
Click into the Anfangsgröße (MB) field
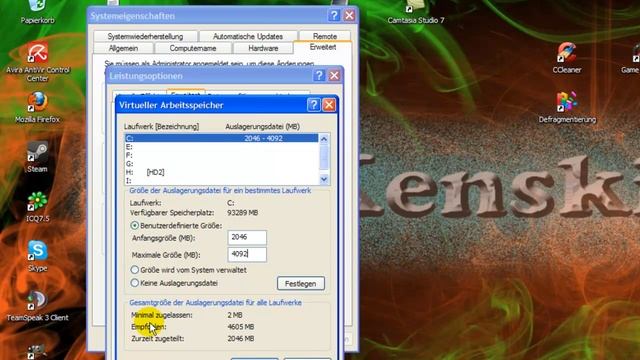pyautogui.click(x=247, y=237)
